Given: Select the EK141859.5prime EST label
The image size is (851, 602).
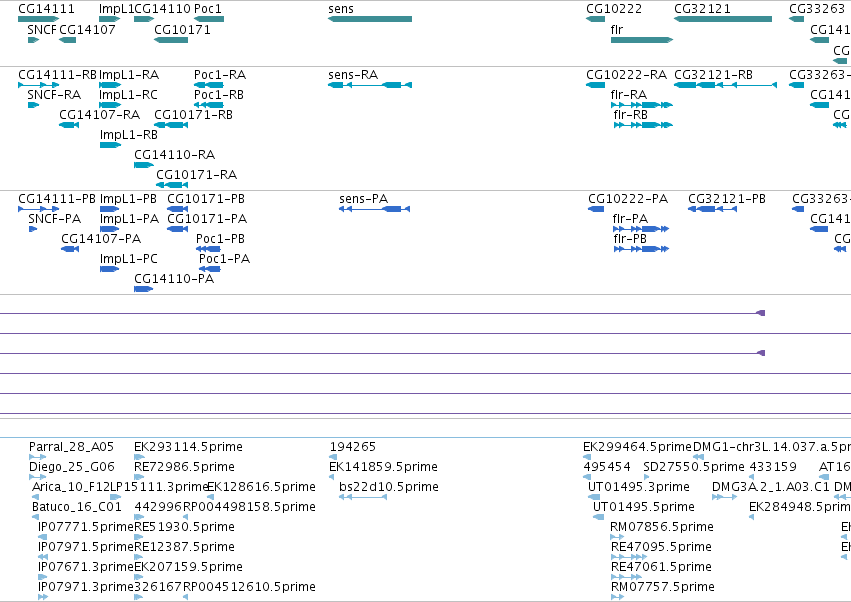Looking at the screenshot, I should tap(383, 467).
